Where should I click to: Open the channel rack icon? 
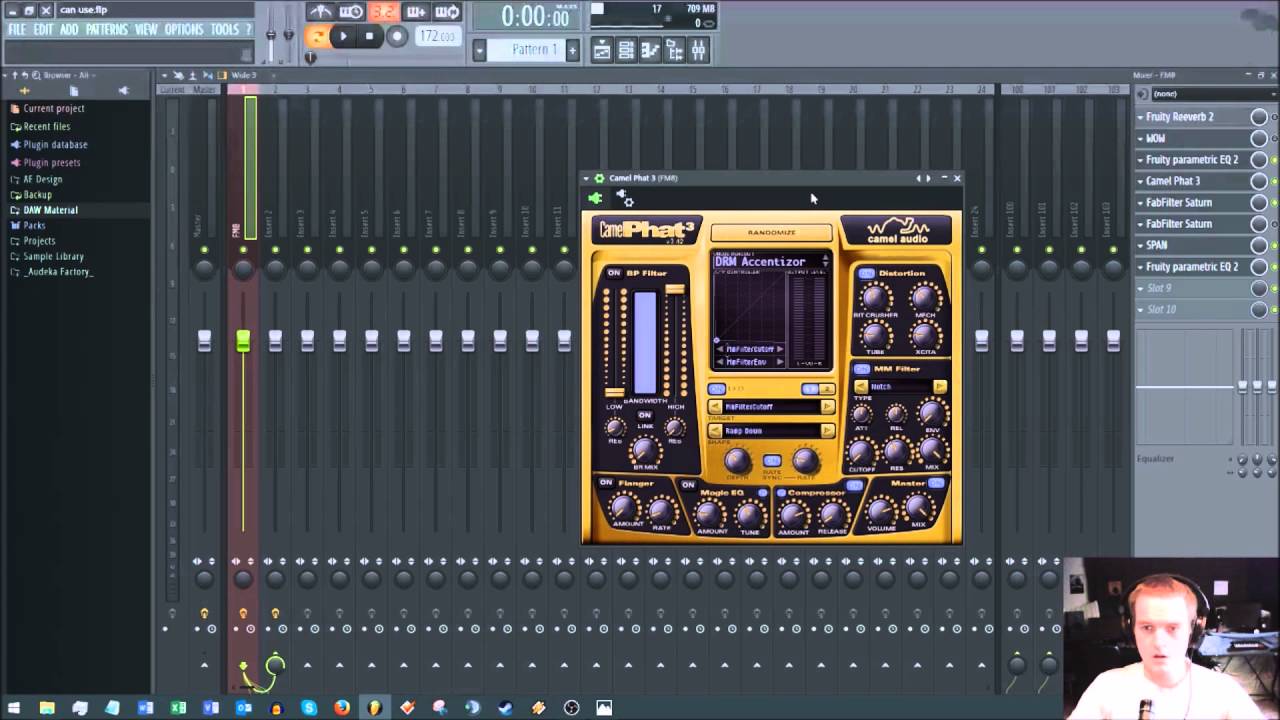coord(626,51)
